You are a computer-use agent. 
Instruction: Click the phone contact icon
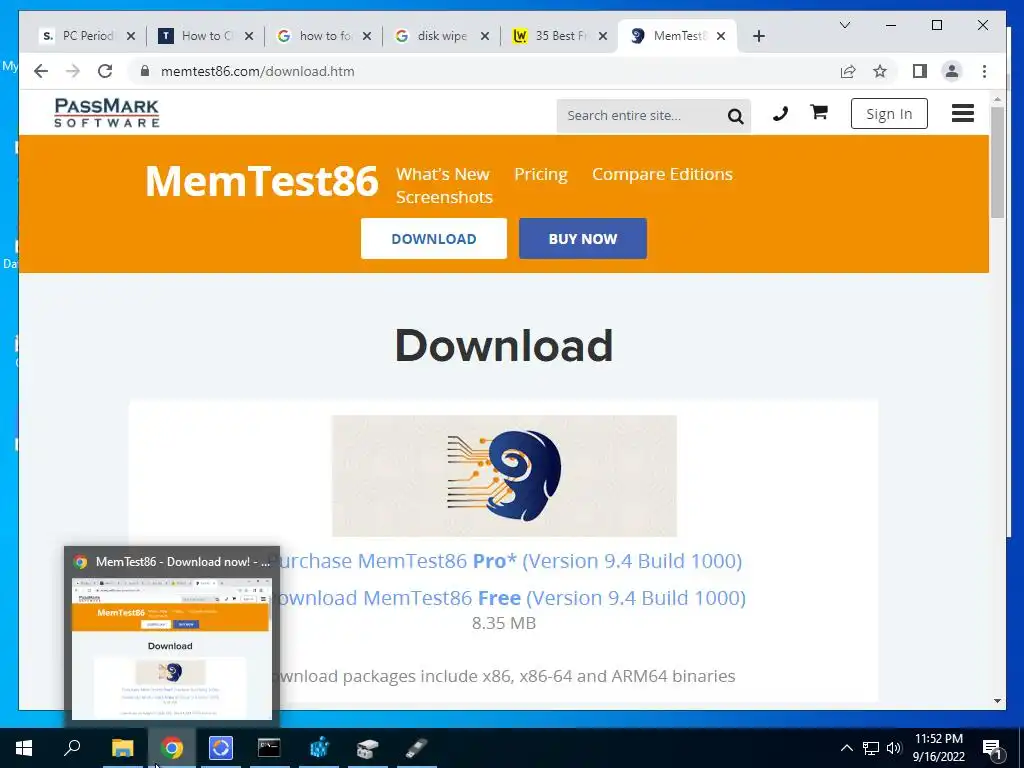(x=780, y=114)
